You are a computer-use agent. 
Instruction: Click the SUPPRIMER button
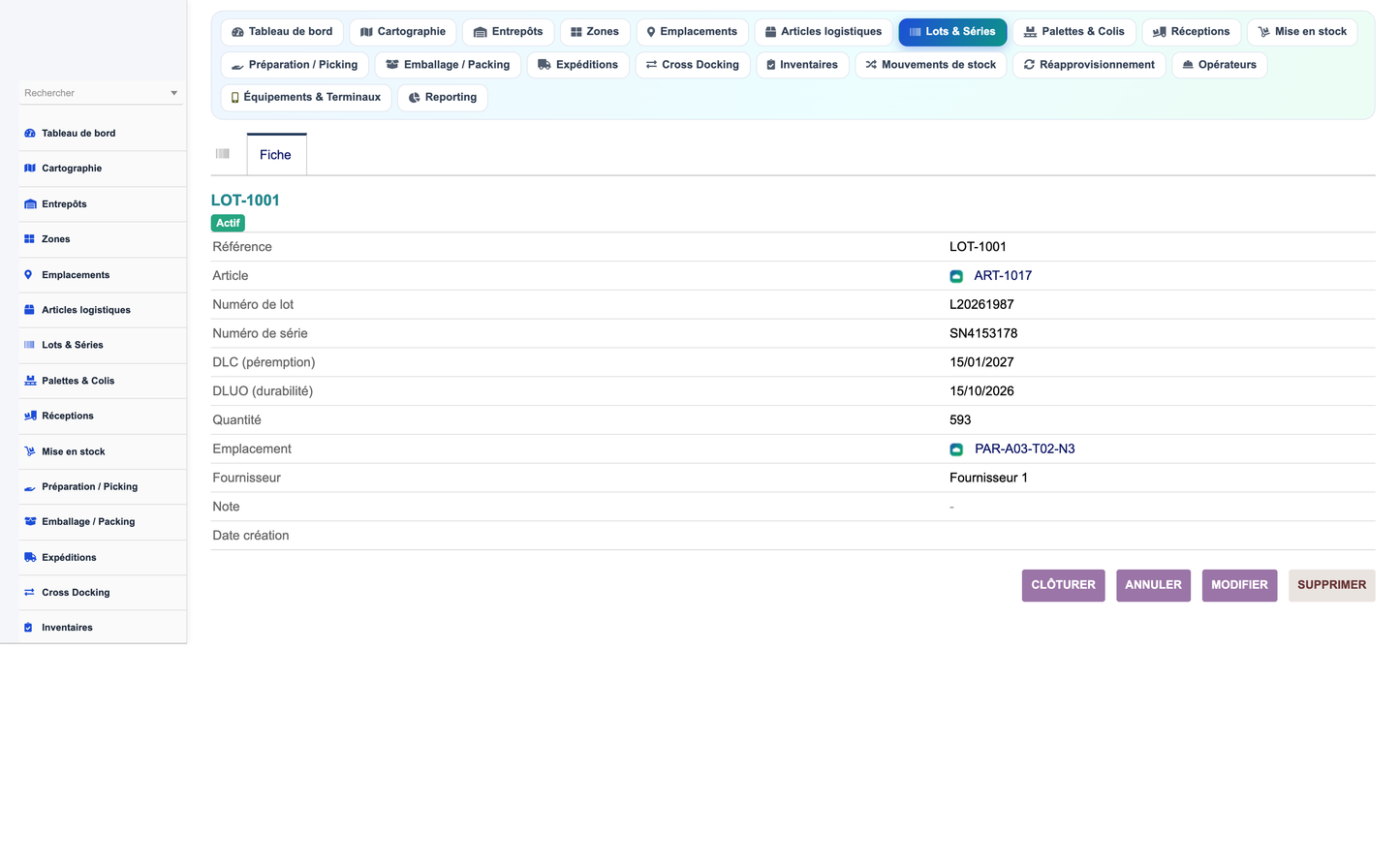click(x=1331, y=585)
